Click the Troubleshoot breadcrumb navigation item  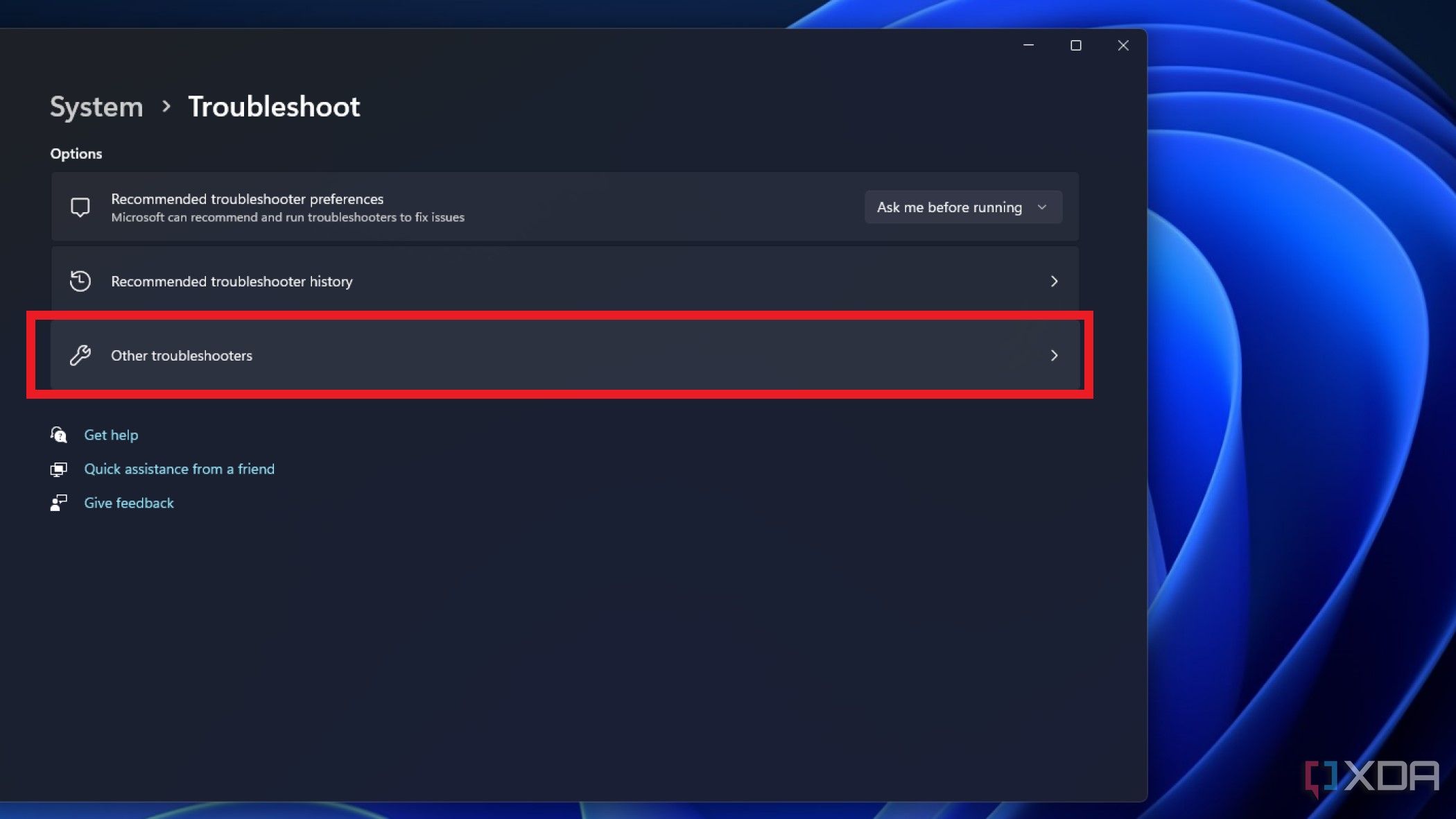pos(274,105)
